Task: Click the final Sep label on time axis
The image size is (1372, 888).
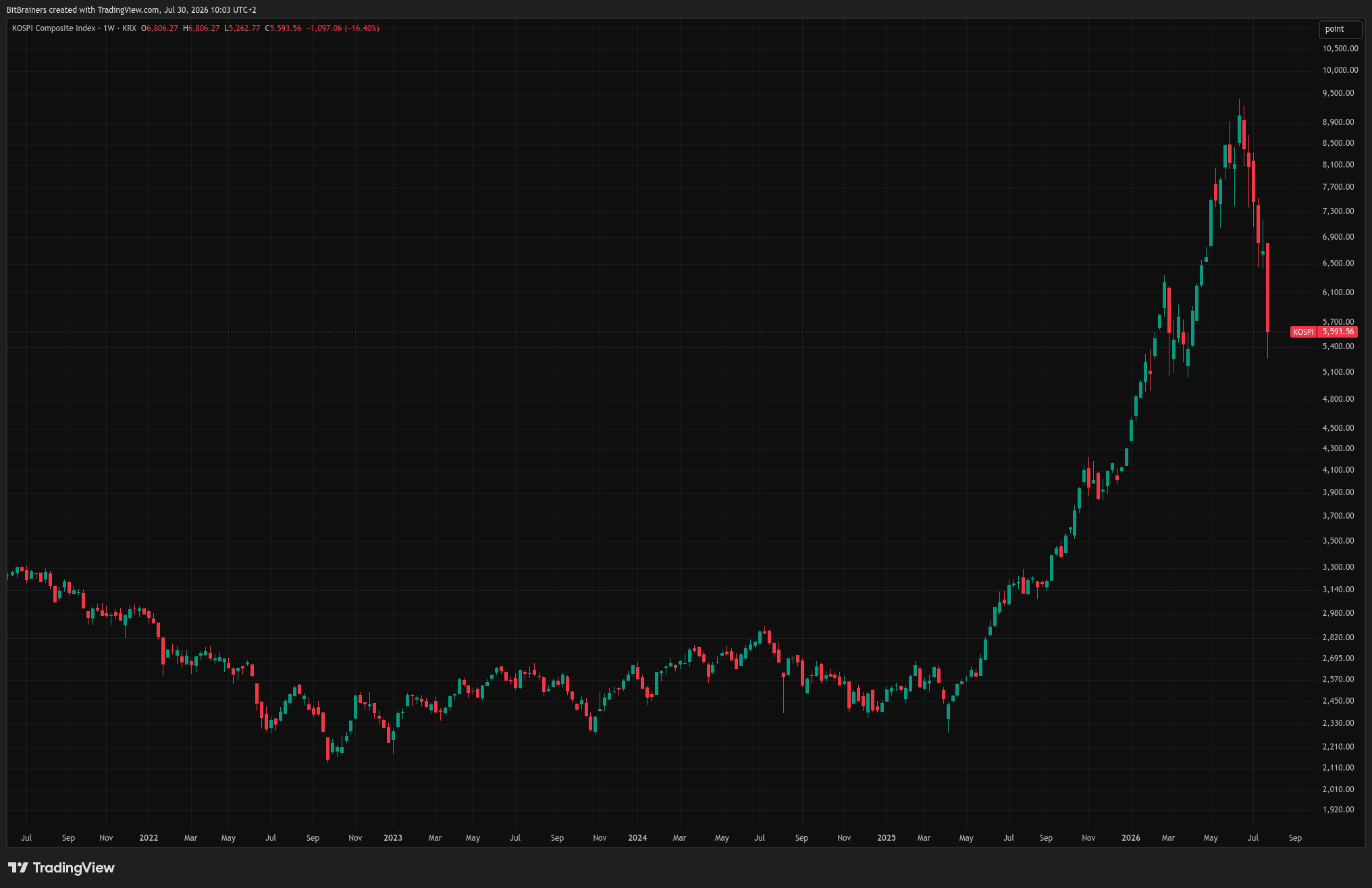Action: (x=1295, y=838)
